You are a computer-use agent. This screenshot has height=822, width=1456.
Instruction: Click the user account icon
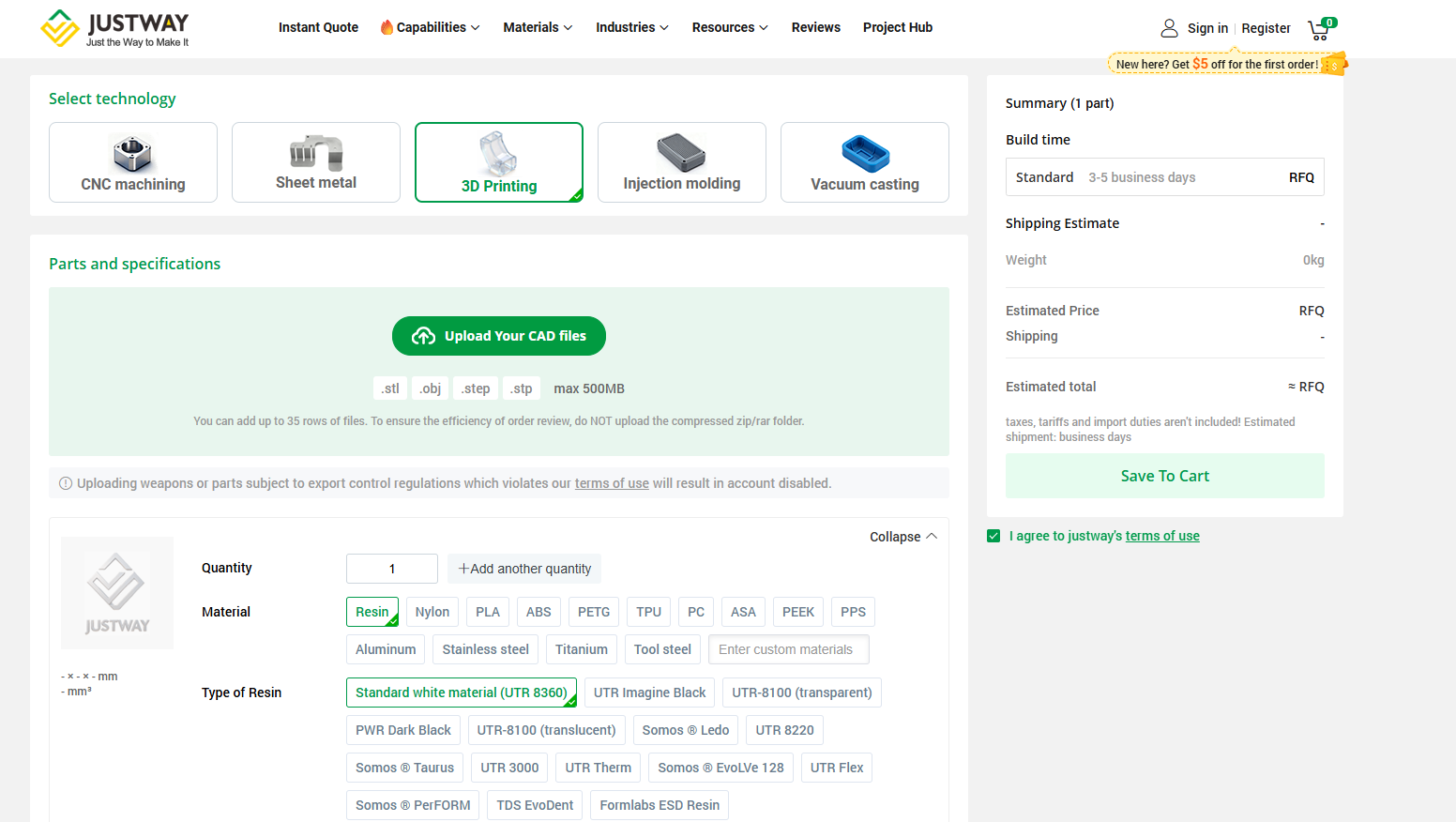[1169, 28]
